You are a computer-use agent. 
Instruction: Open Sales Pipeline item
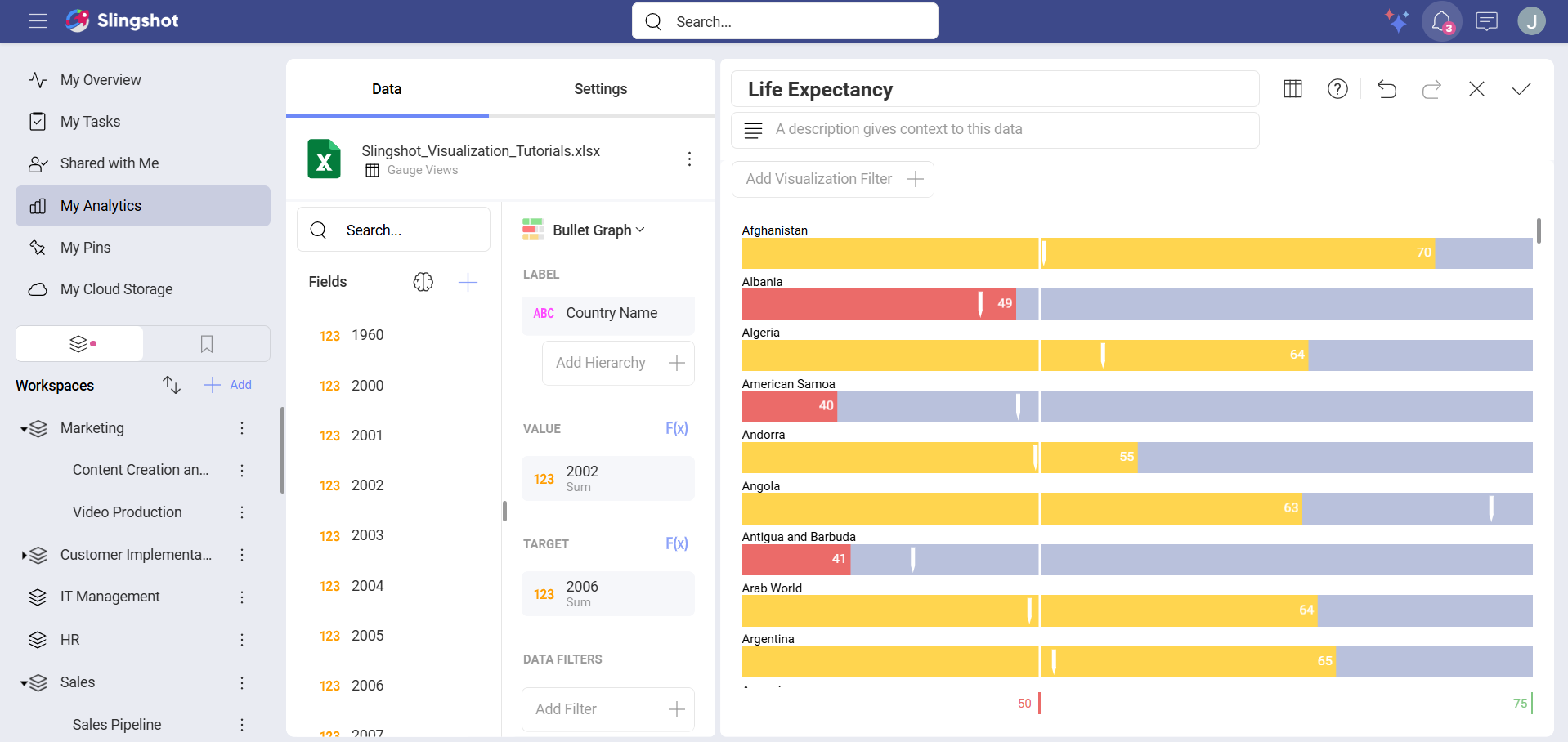click(x=117, y=725)
